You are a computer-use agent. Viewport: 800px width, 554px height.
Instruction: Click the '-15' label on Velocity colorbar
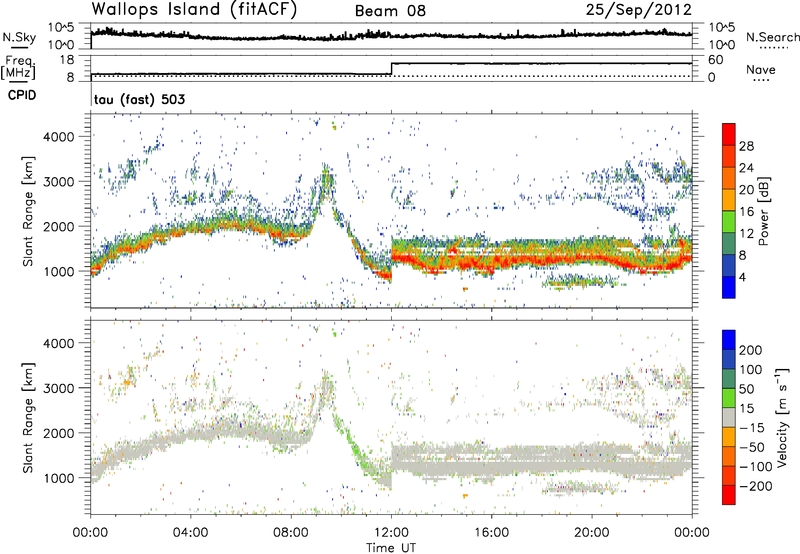pos(753,428)
